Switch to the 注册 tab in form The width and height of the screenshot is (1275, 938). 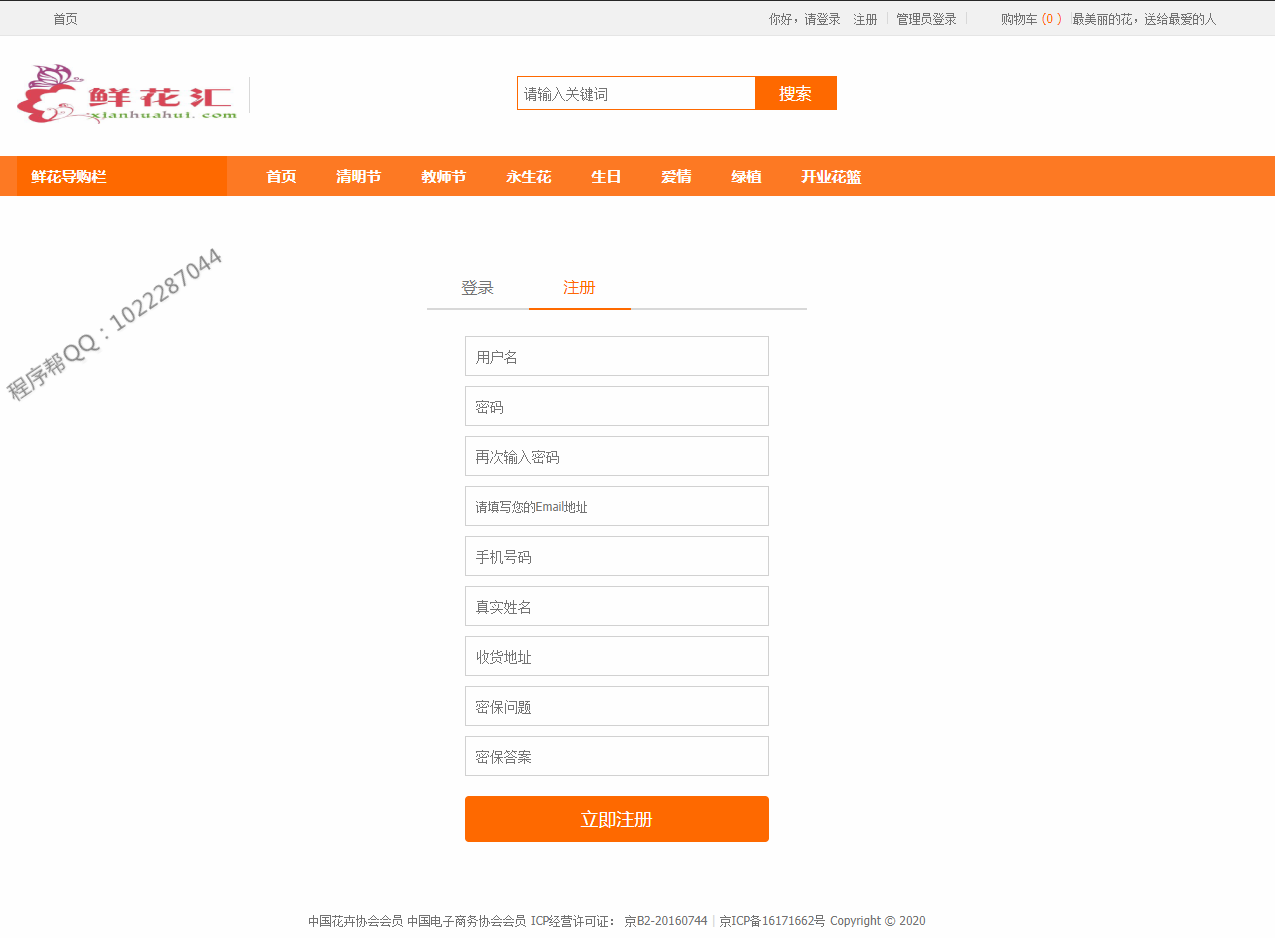[x=579, y=288]
